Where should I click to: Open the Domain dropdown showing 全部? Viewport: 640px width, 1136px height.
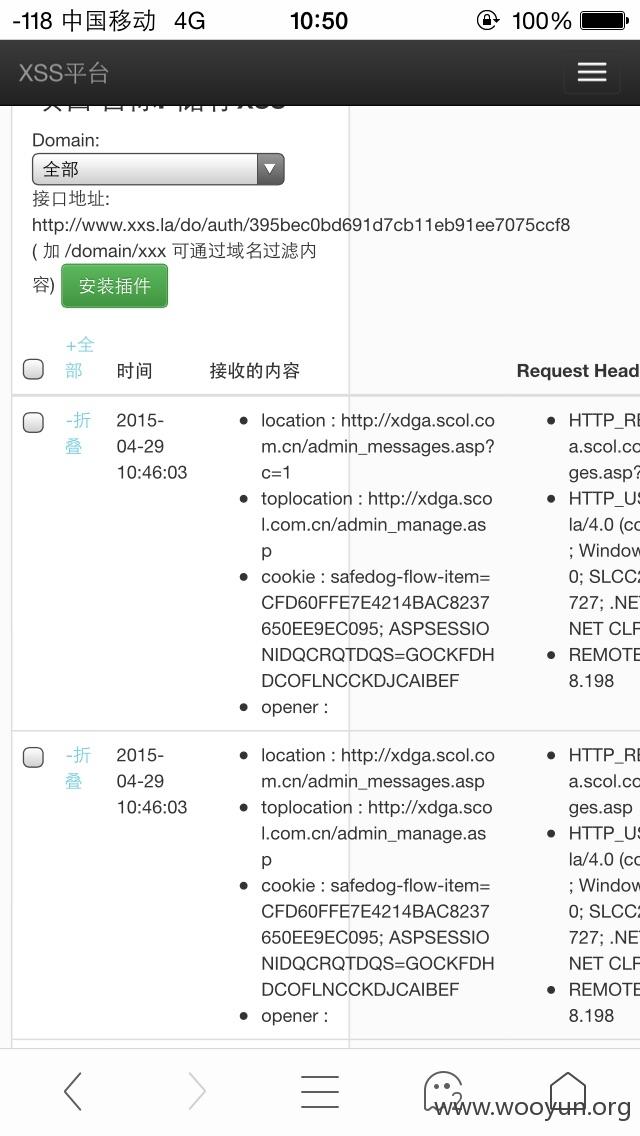coord(158,169)
